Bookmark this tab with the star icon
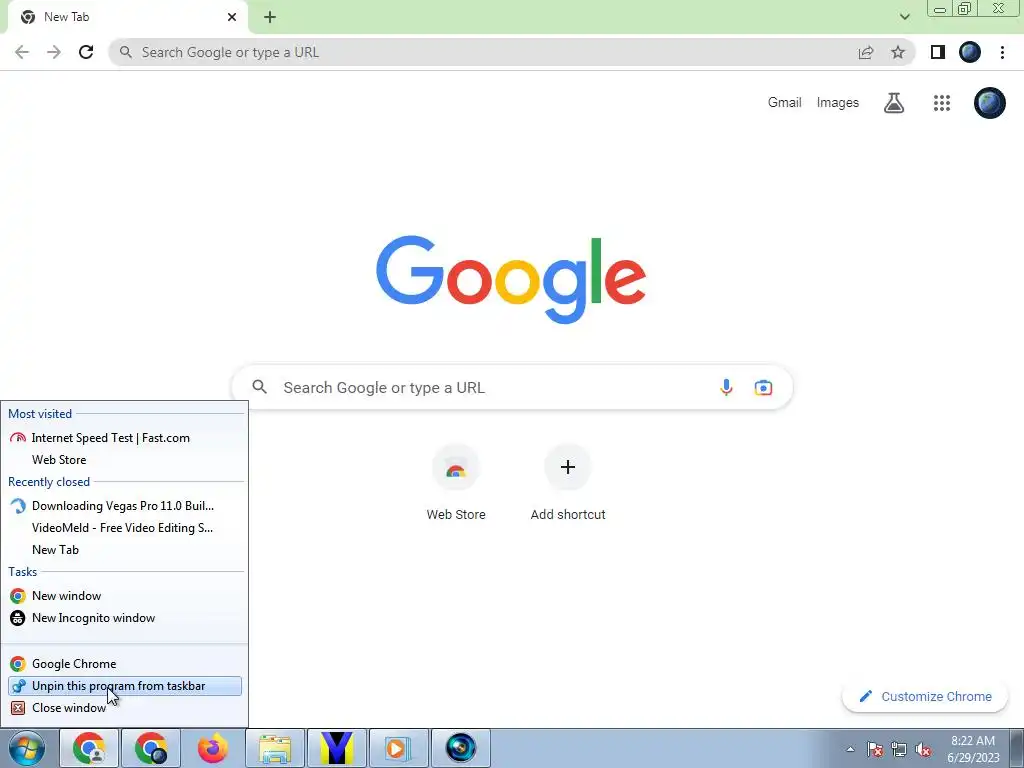The height and width of the screenshot is (768, 1024). pyautogui.click(x=898, y=52)
